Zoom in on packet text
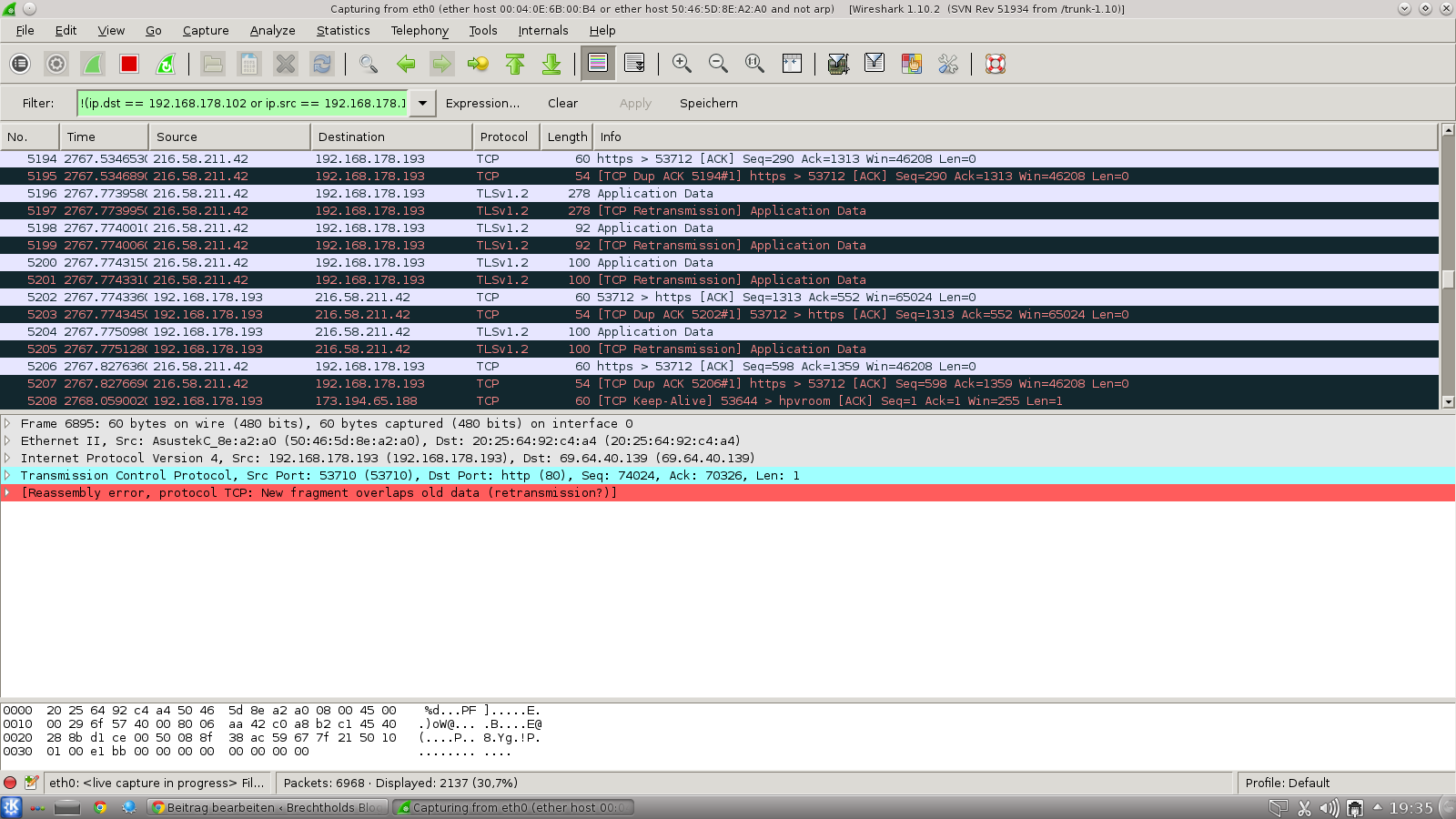This screenshot has width=1456, height=819. pos(682,64)
